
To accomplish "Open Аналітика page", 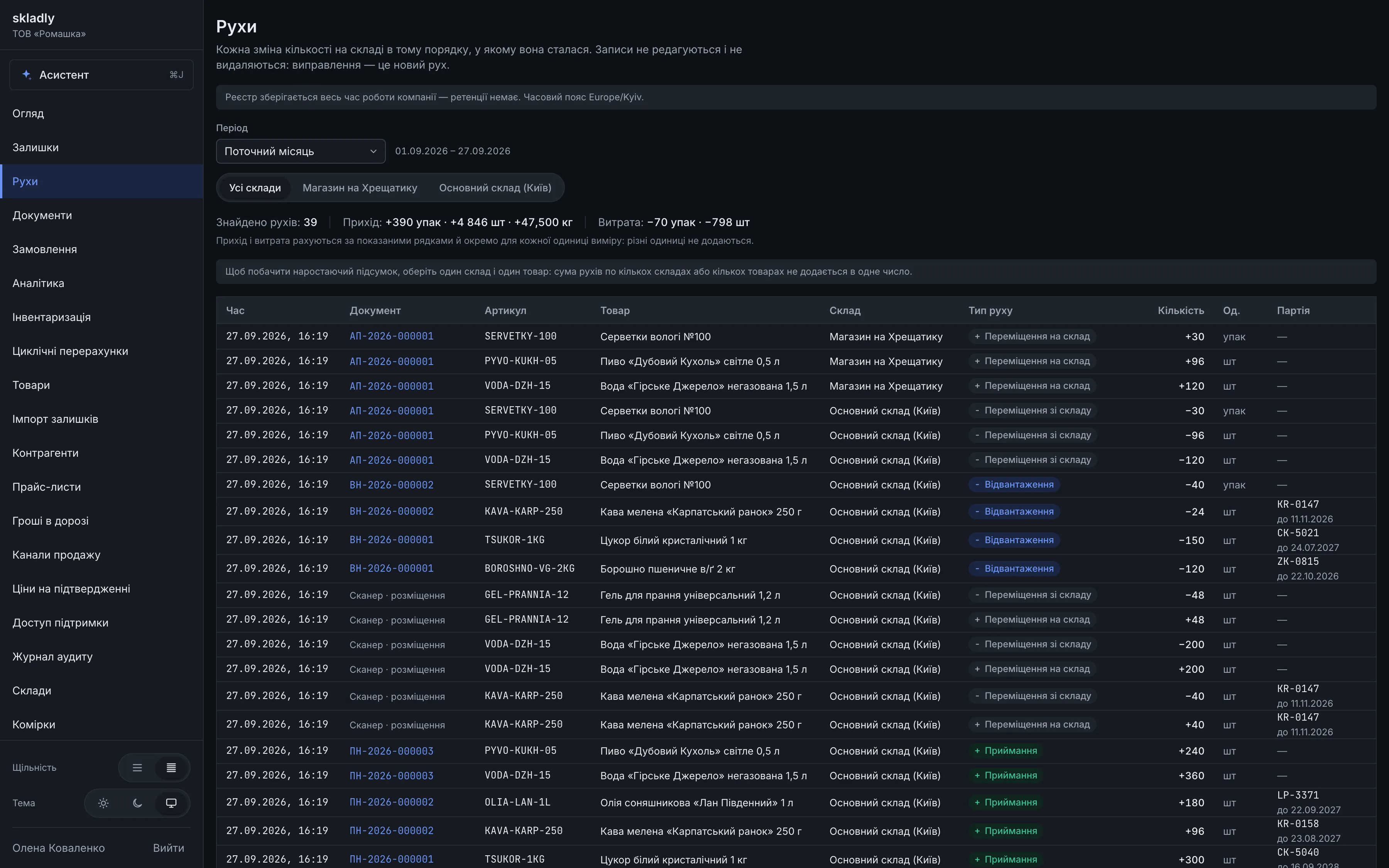I will [x=101, y=283].
